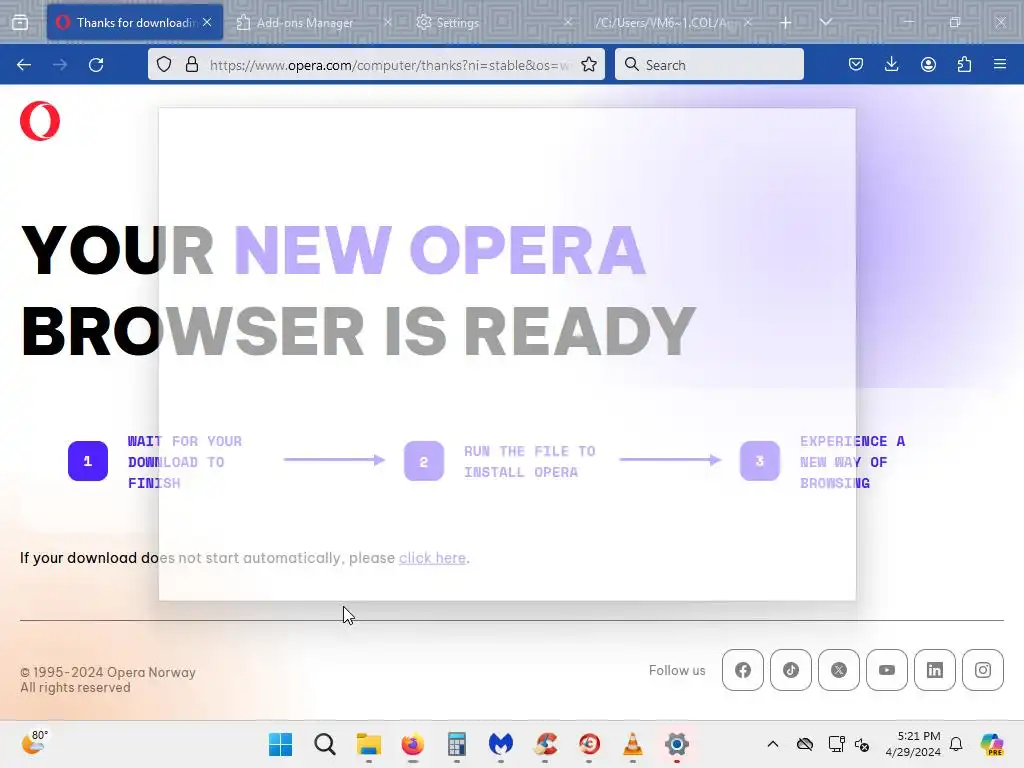Image resolution: width=1024 pixels, height=768 pixels.
Task: Open Calculator from the taskbar
Action: [x=456, y=744]
